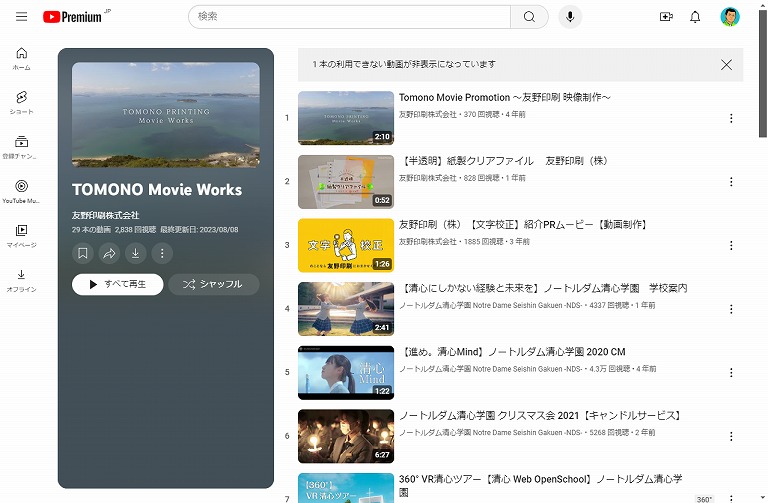Open options for 文字校正 PR movie
The height and width of the screenshot is (503, 768).
731,246
